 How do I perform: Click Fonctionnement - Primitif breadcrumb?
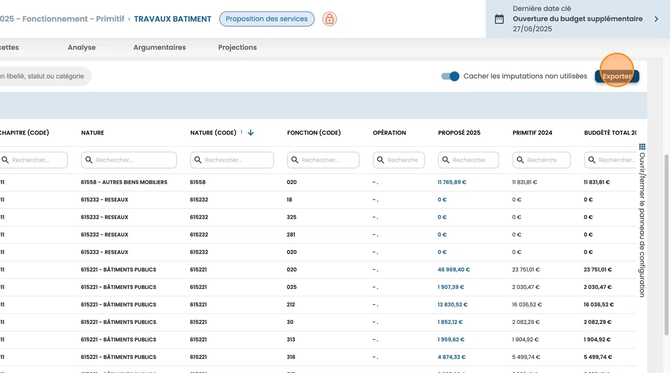[73, 19]
